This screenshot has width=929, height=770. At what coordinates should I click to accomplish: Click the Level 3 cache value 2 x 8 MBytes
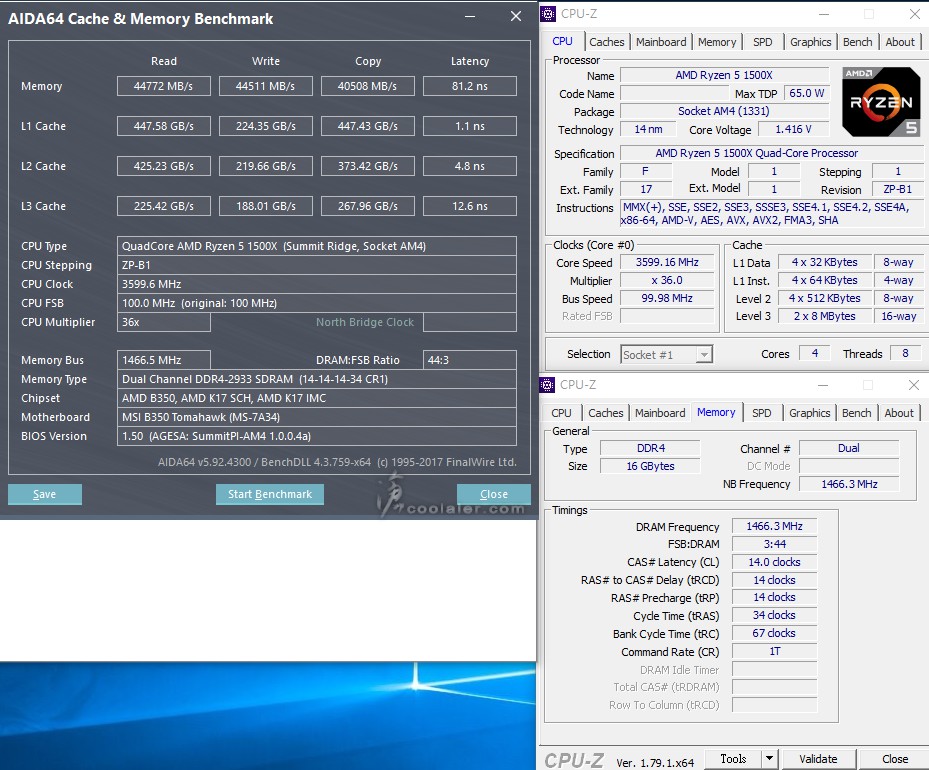(x=825, y=316)
